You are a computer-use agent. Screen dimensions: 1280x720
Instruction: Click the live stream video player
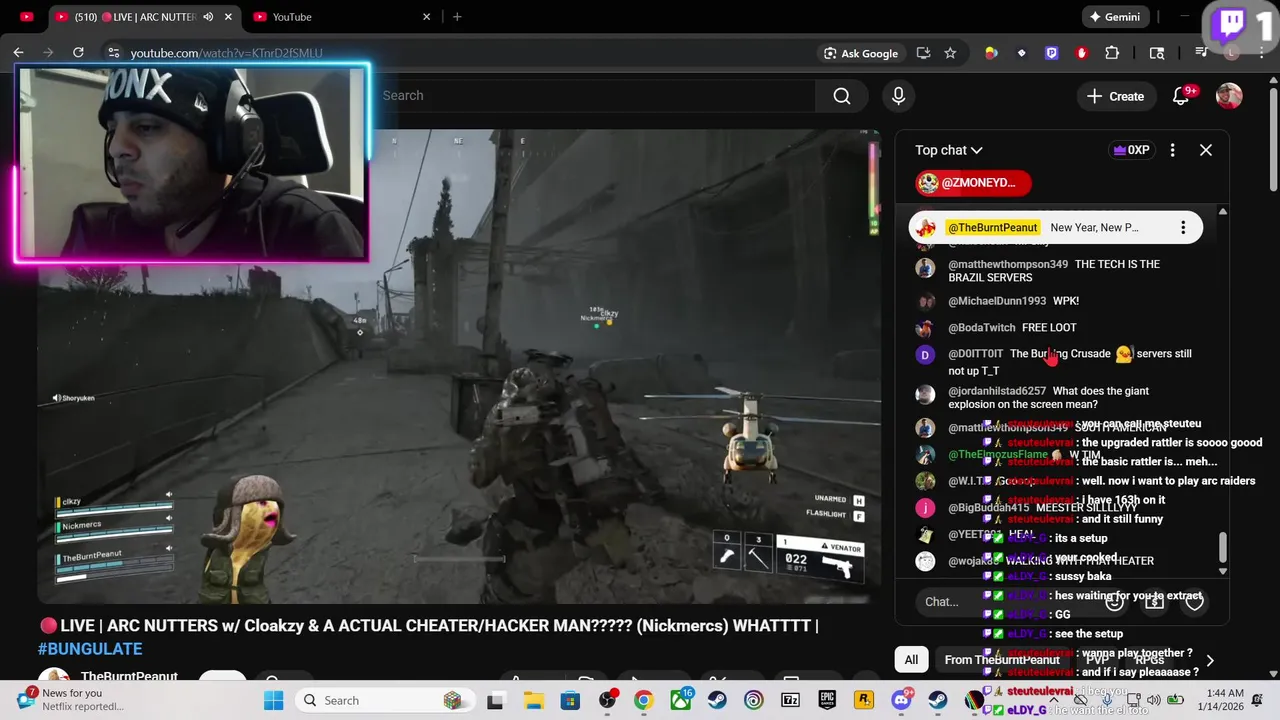tap(458, 366)
